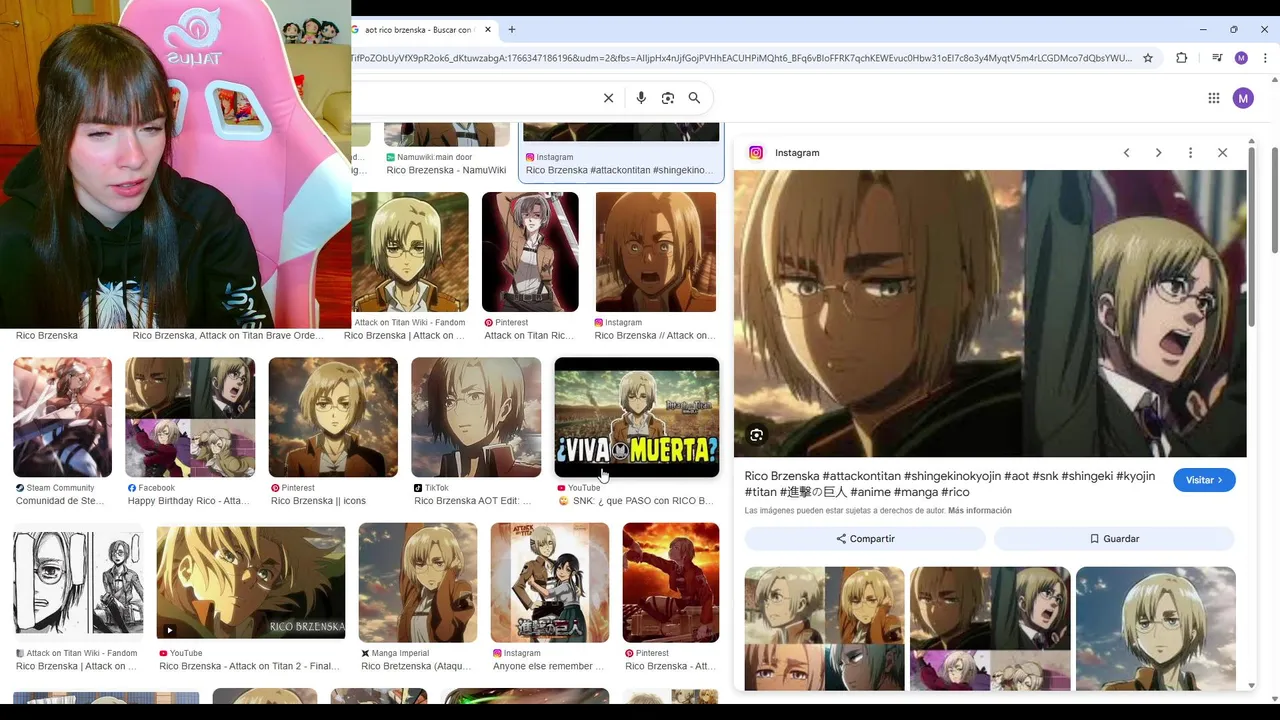Screen dimensions: 1280x720
Task: Open the first related collage image in preview
Action: pos(825,628)
